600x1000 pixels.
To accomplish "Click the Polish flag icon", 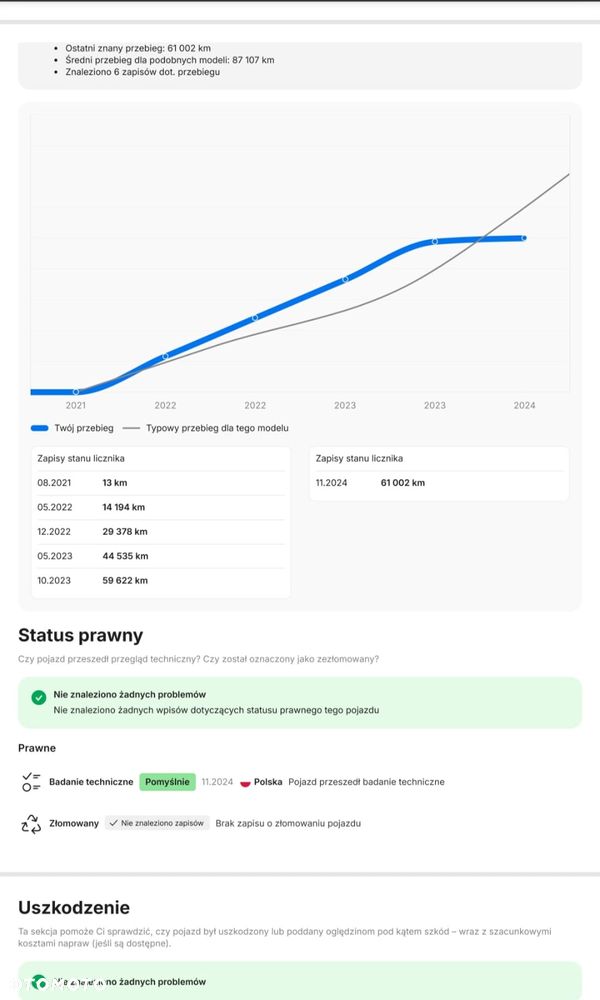I will 246,782.
